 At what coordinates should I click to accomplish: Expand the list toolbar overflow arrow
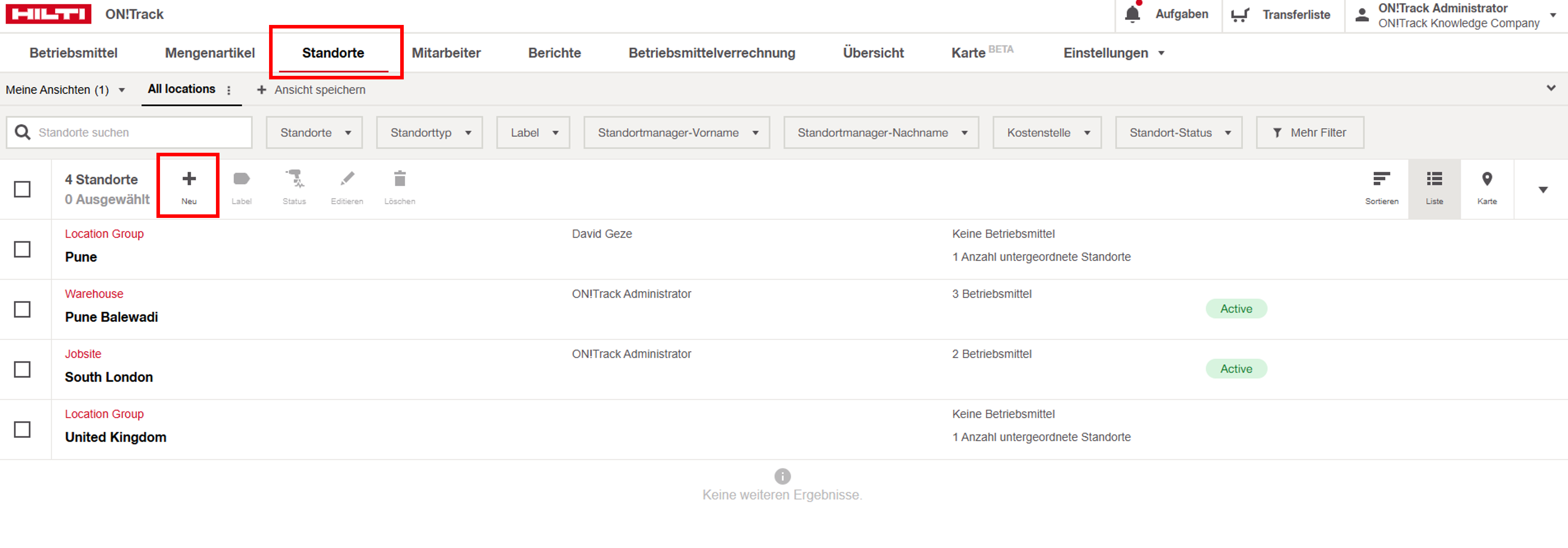[x=1542, y=190]
